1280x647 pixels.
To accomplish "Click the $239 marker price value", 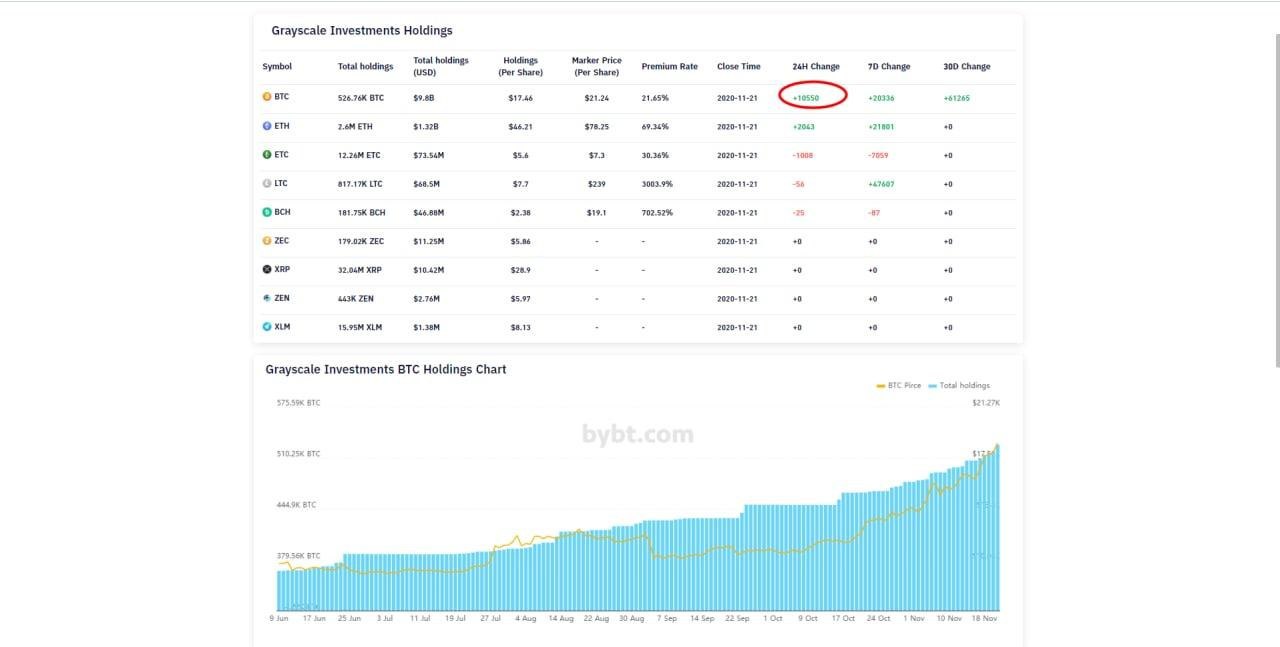I will point(597,184).
